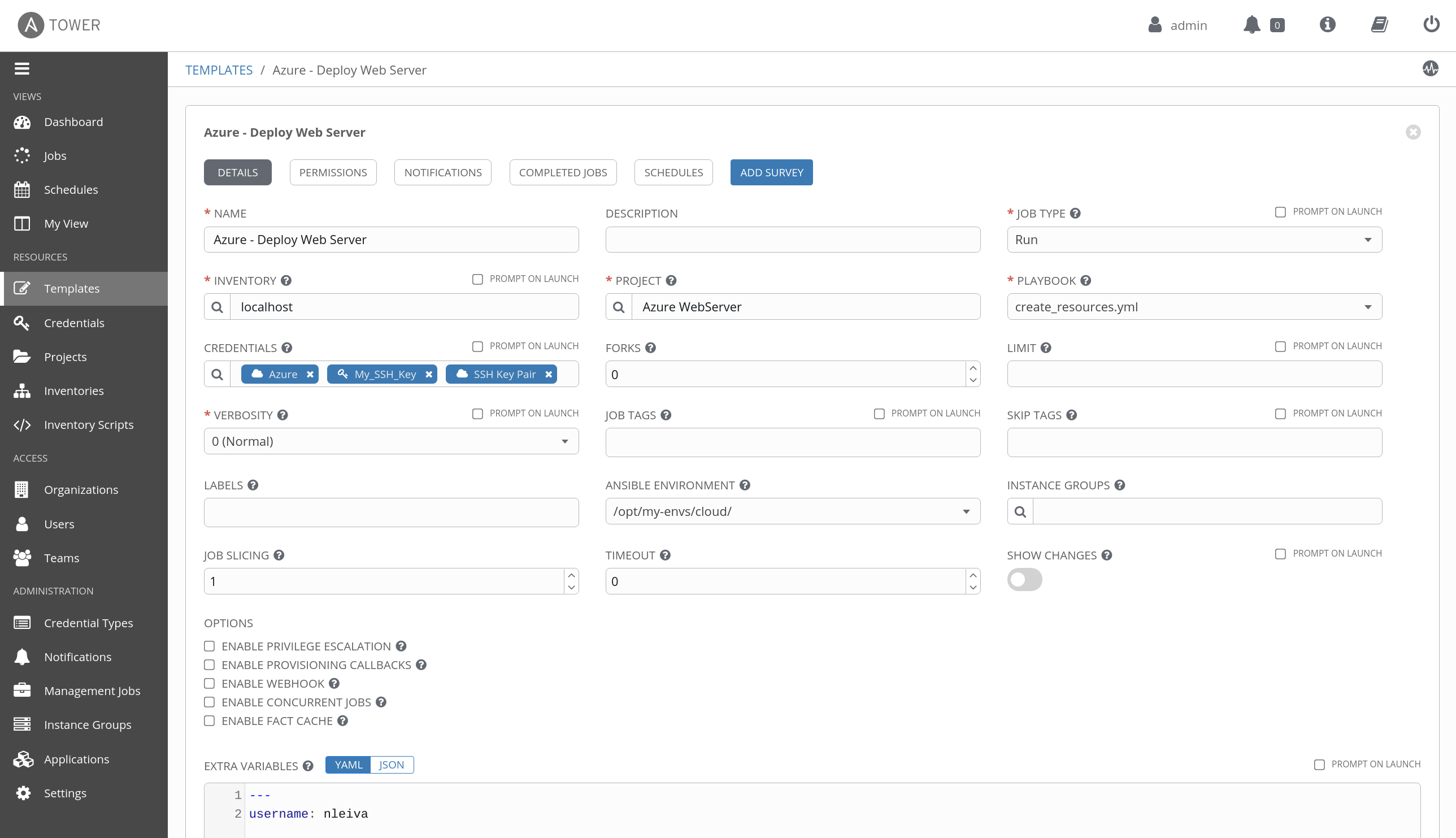Select JSON format for EXTRA VARIABLES

(x=390, y=764)
